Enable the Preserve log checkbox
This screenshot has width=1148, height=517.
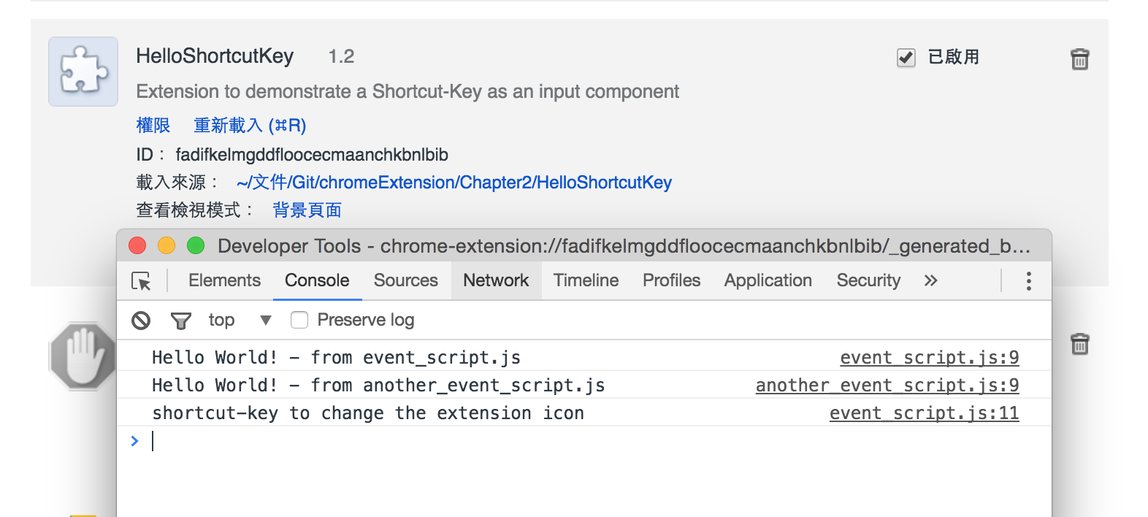(x=299, y=320)
